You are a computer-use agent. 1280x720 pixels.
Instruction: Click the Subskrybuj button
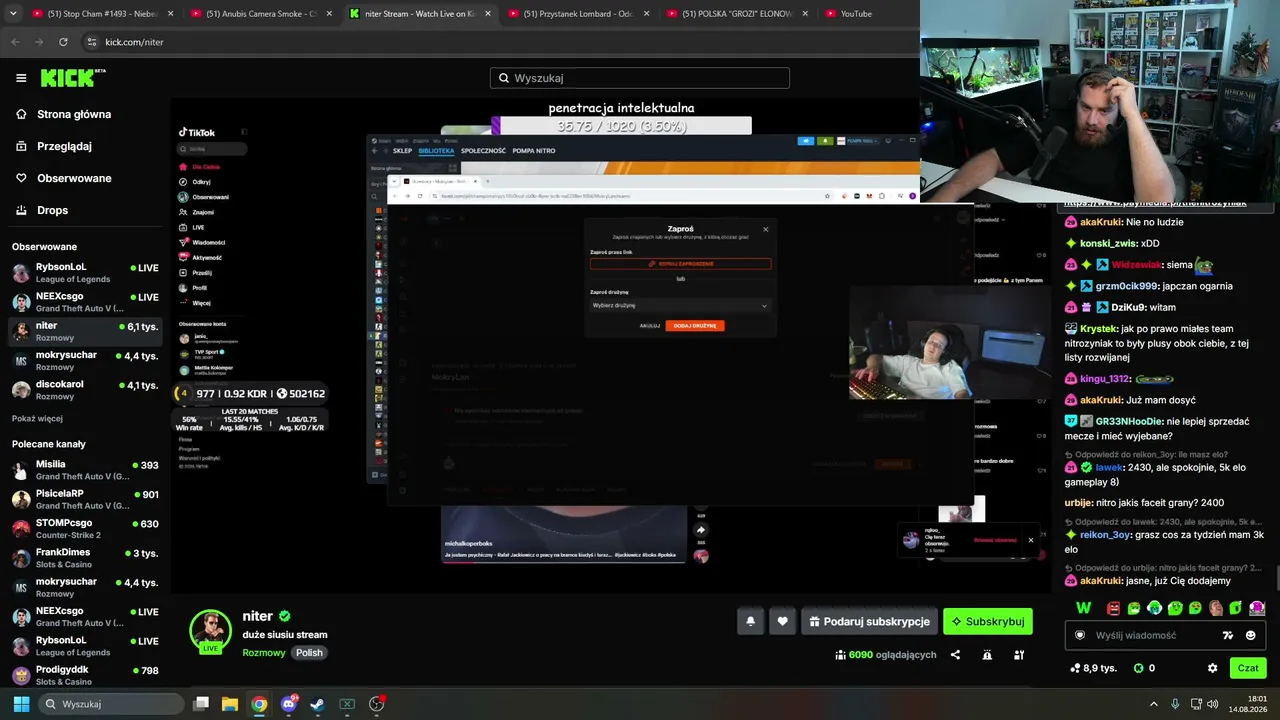pyautogui.click(x=988, y=621)
